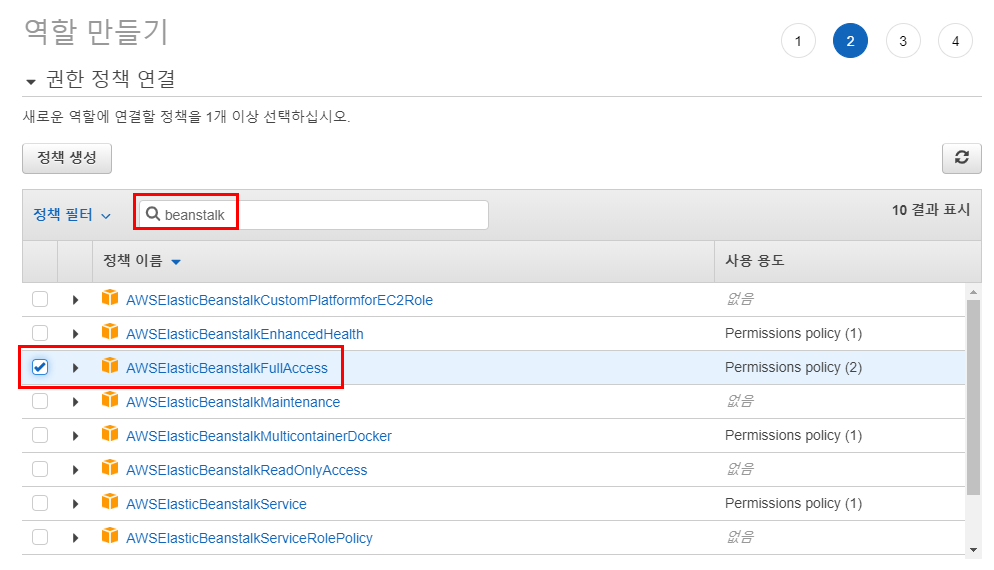Viewport: 994px width, 570px height.
Task: Click Permissions policy (2) in FullAccess row
Action: (x=793, y=367)
